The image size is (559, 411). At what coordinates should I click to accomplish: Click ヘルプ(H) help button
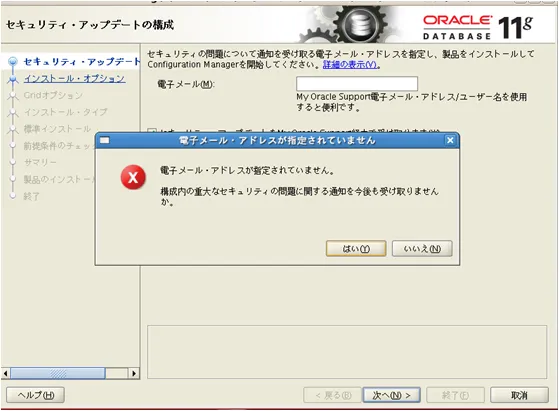pyautogui.click(x=35, y=395)
